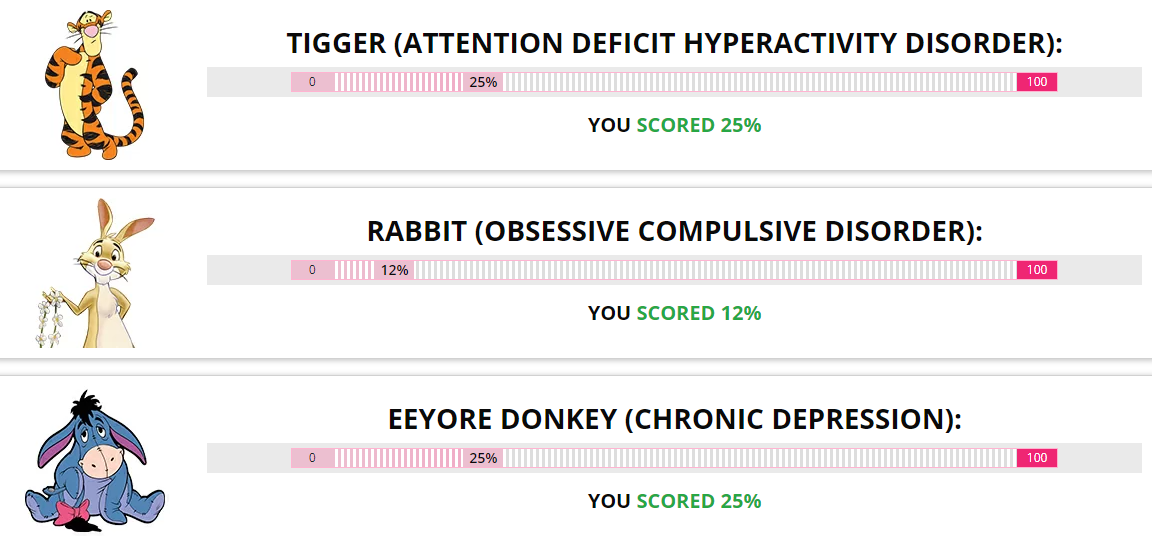Click the Tigger character image

[93, 84]
